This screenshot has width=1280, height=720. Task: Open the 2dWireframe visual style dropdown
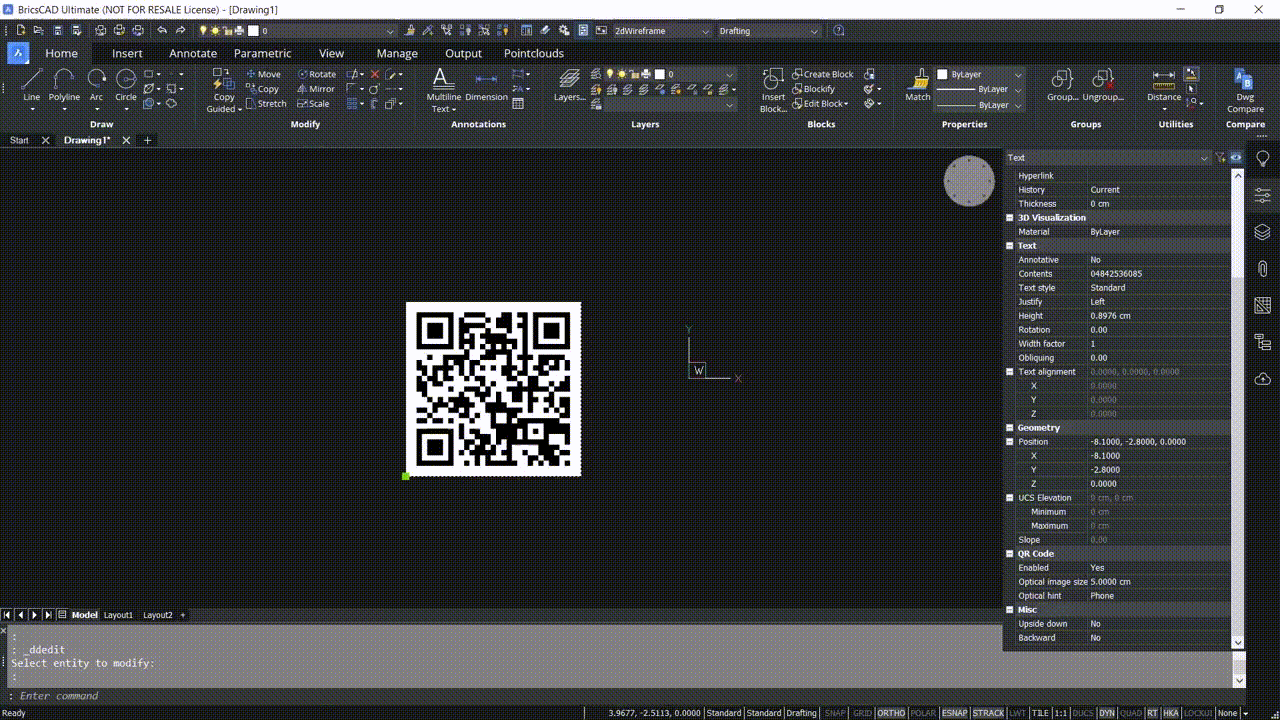[x=661, y=31]
